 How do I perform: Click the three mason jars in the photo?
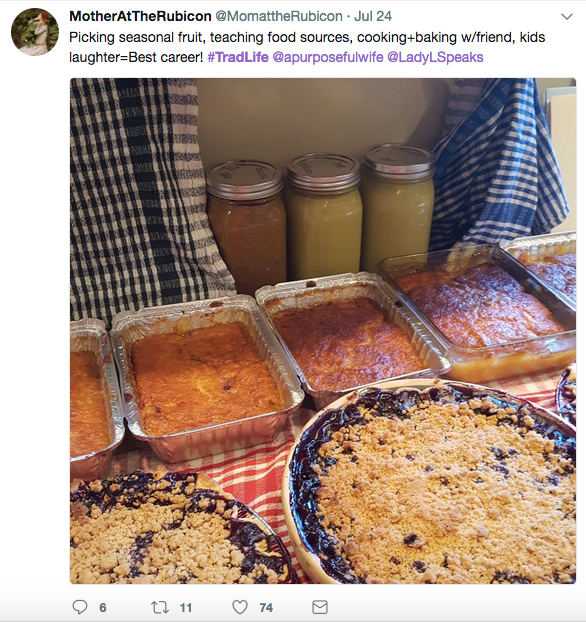(x=321, y=214)
